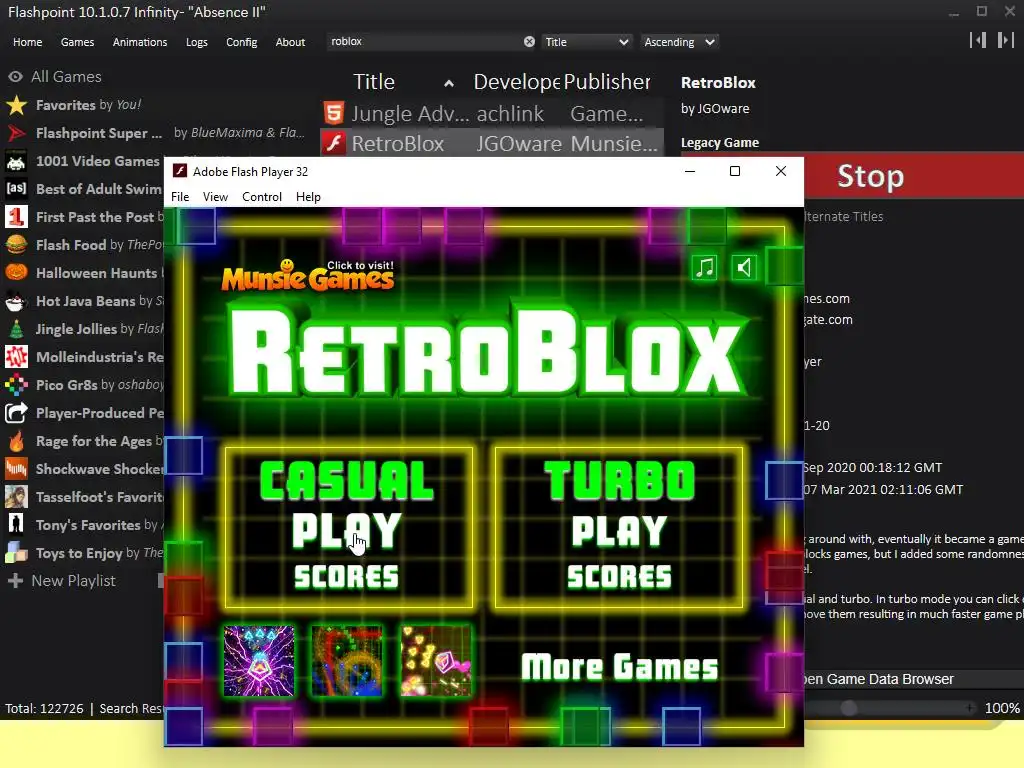Viewport: 1024px width, 768px height.
Task: Click the Molleindustria playlist icon
Action: (x=16, y=357)
